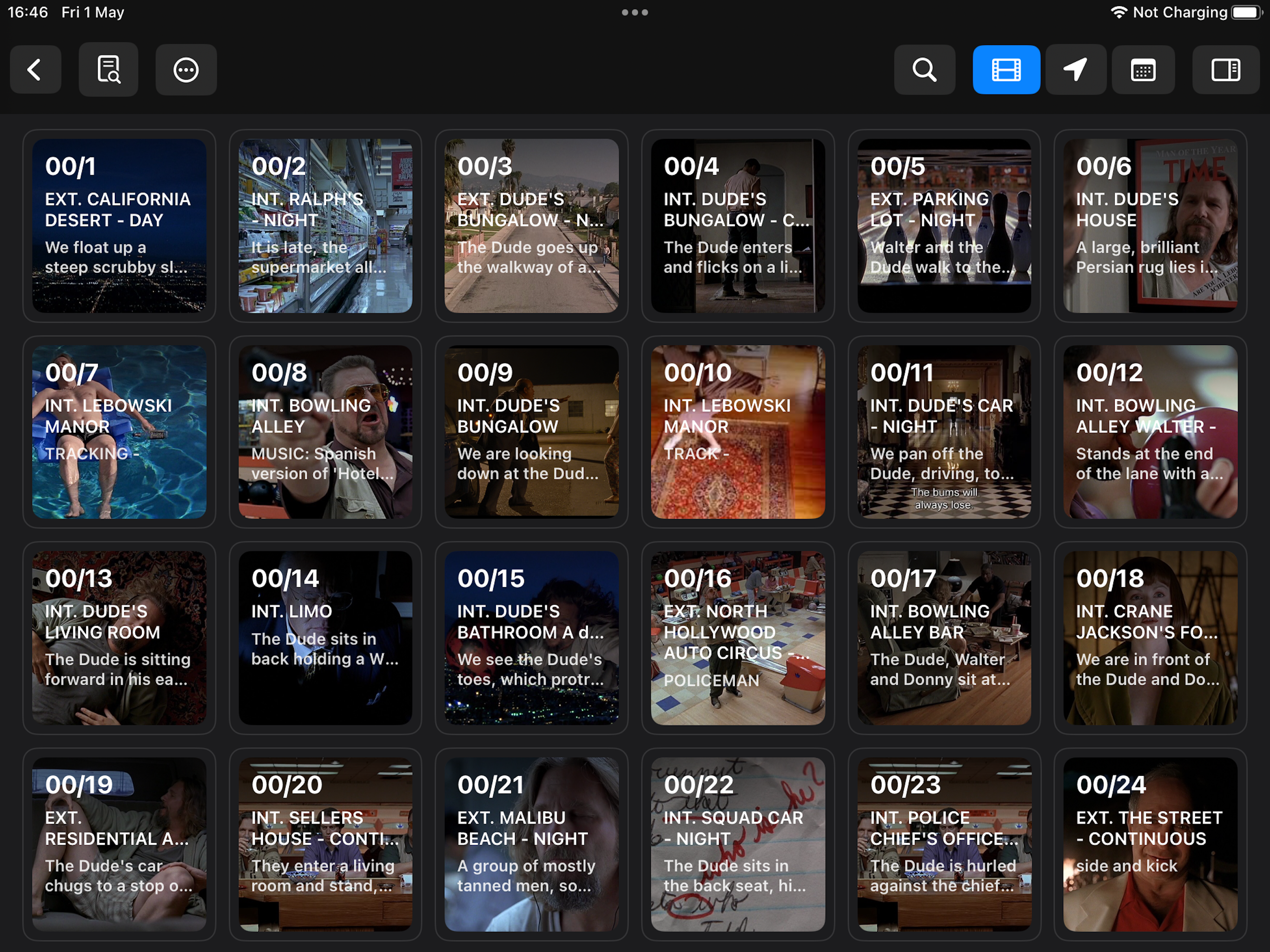The image size is (1270, 952).
Task: Select scene 00/15 Dude's Bathroom
Action: (x=532, y=638)
